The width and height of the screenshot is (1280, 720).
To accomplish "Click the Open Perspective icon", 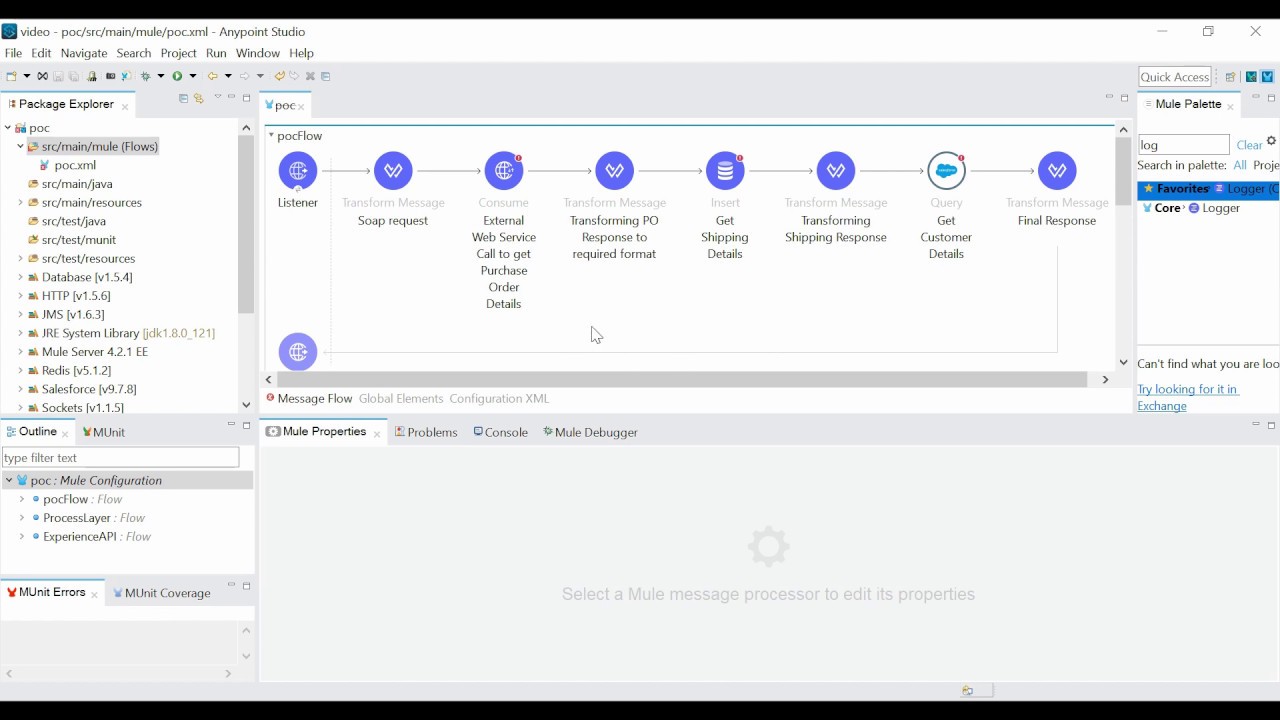I will click(x=1232, y=77).
